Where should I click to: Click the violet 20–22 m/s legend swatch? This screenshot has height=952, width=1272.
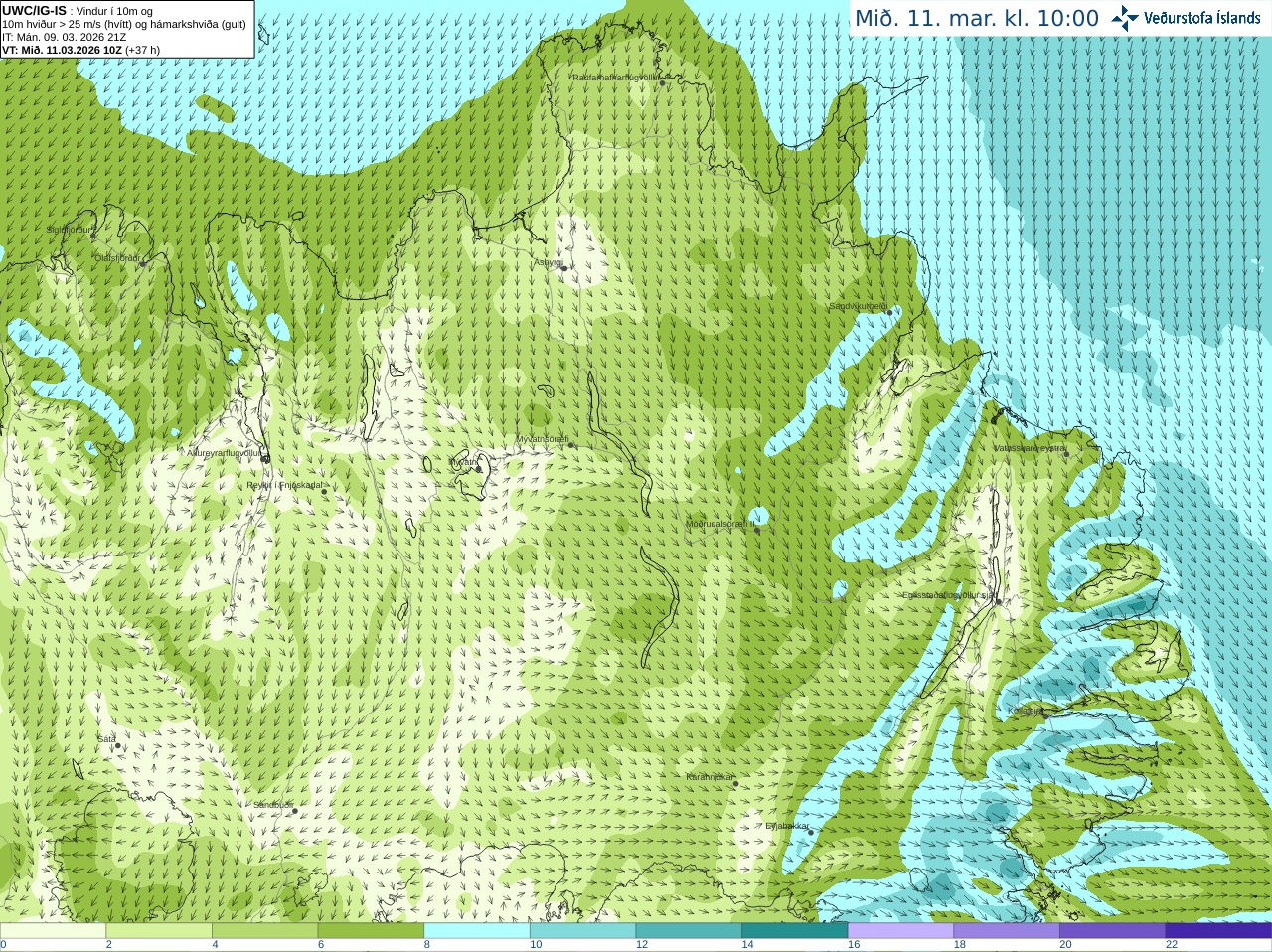[x=1113, y=931]
